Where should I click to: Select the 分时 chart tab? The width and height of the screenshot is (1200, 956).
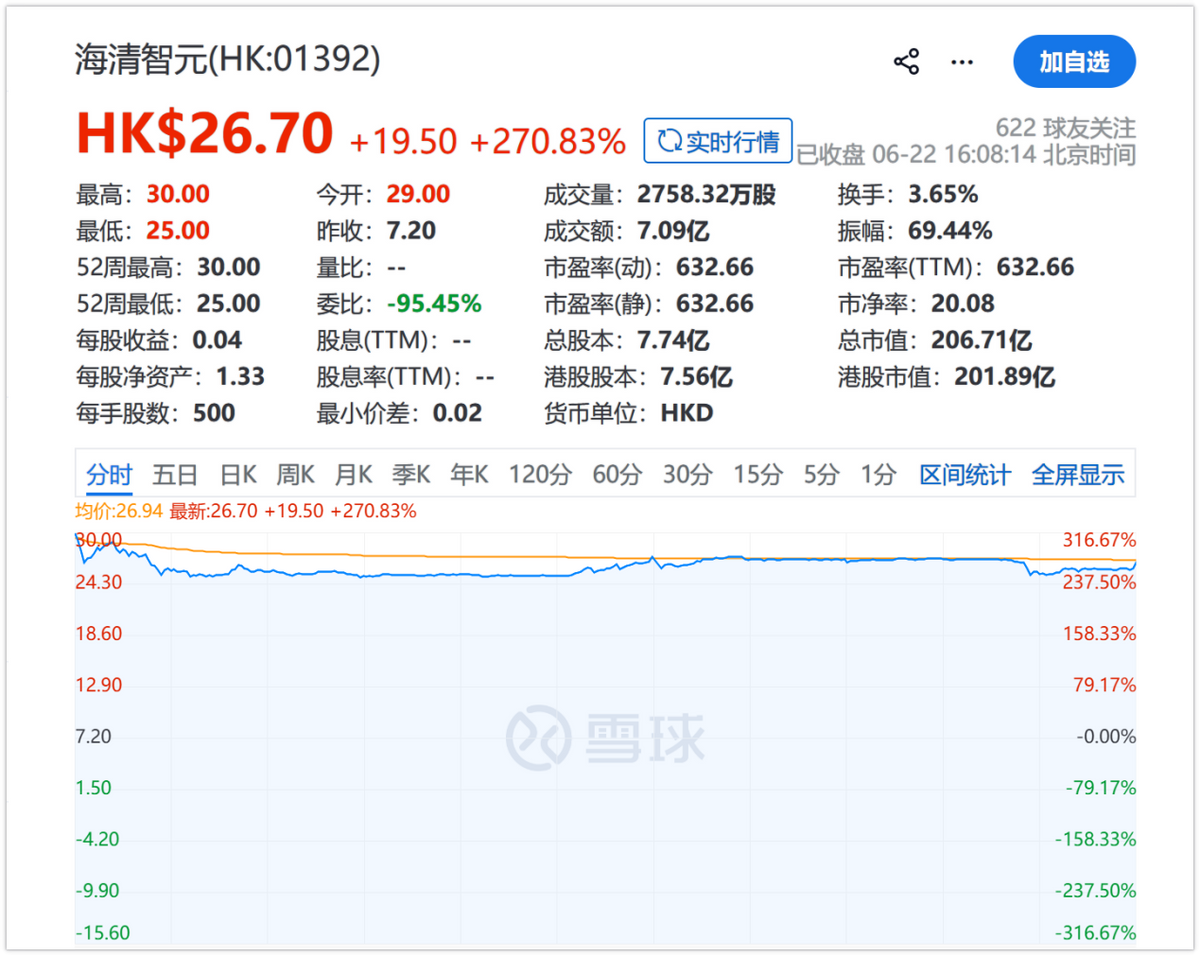tap(108, 475)
